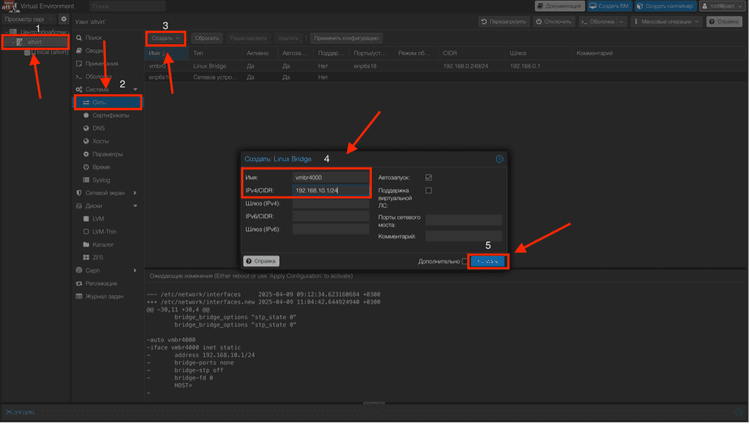Open the ZFS section
750x424 pixels.
pyautogui.click(x=98, y=257)
